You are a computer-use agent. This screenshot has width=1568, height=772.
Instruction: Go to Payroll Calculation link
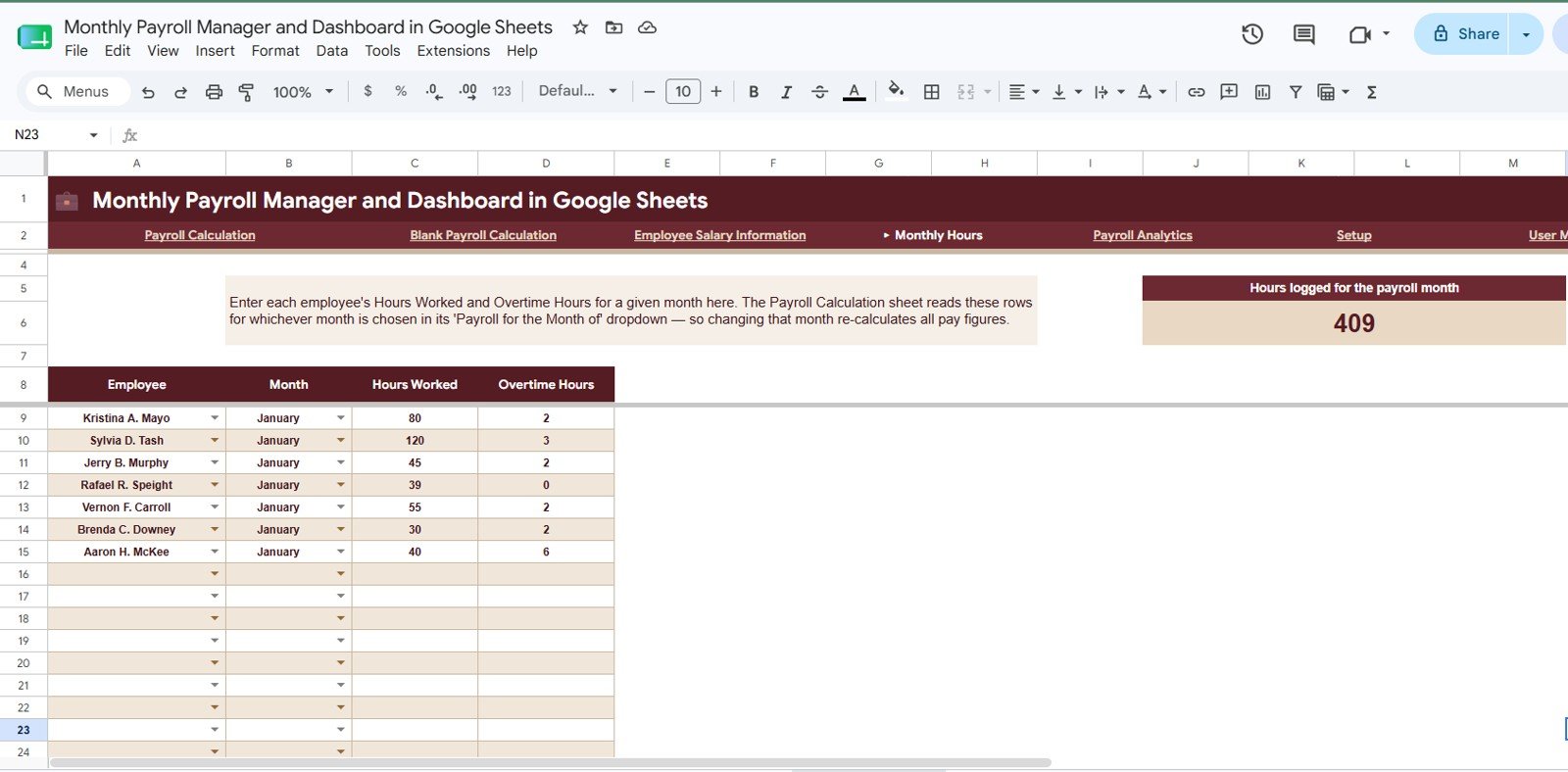coord(200,235)
